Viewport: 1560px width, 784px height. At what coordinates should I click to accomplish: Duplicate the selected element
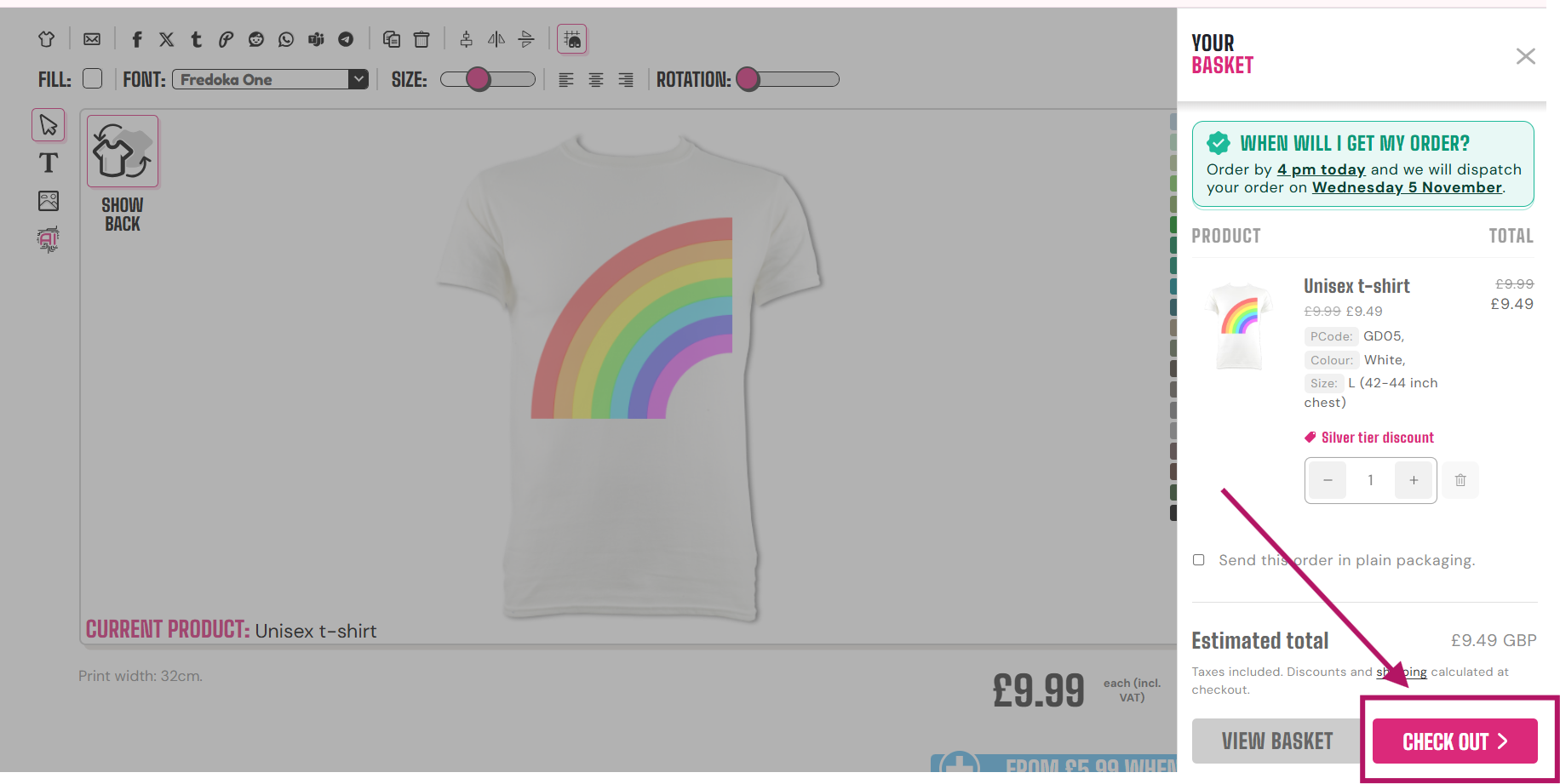(x=392, y=39)
